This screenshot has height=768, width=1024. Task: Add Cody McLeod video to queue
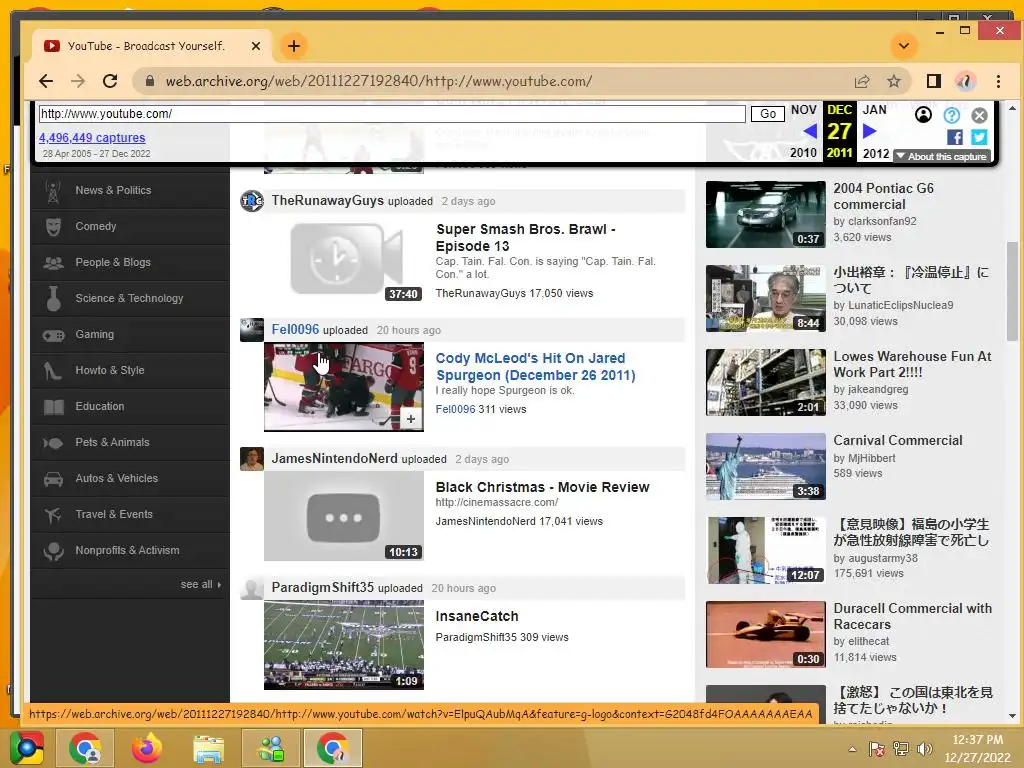coord(411,419)
